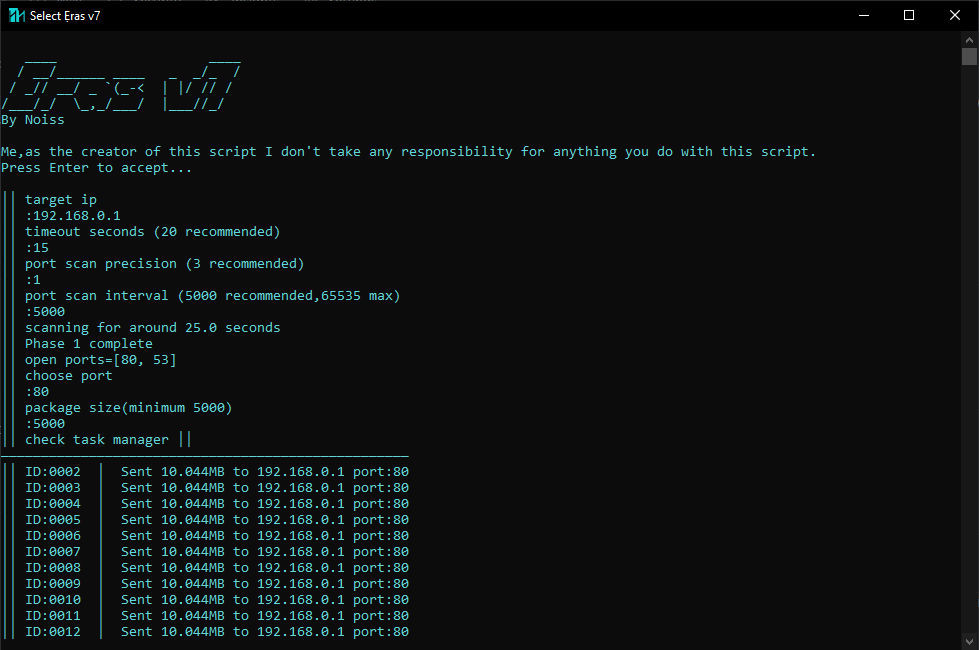Click the "By Noiss" credit line
979x650 pixels.
(33, 120)
